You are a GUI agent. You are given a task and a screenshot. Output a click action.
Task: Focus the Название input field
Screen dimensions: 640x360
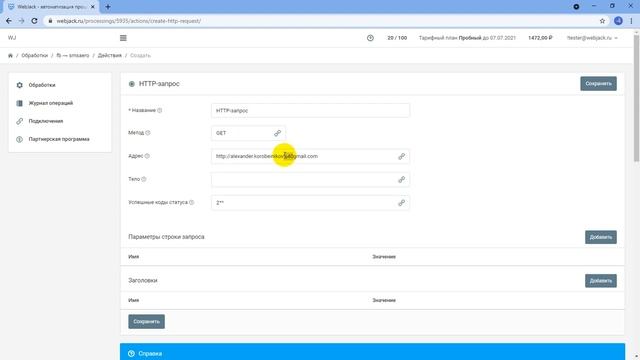tap(310, 111)
